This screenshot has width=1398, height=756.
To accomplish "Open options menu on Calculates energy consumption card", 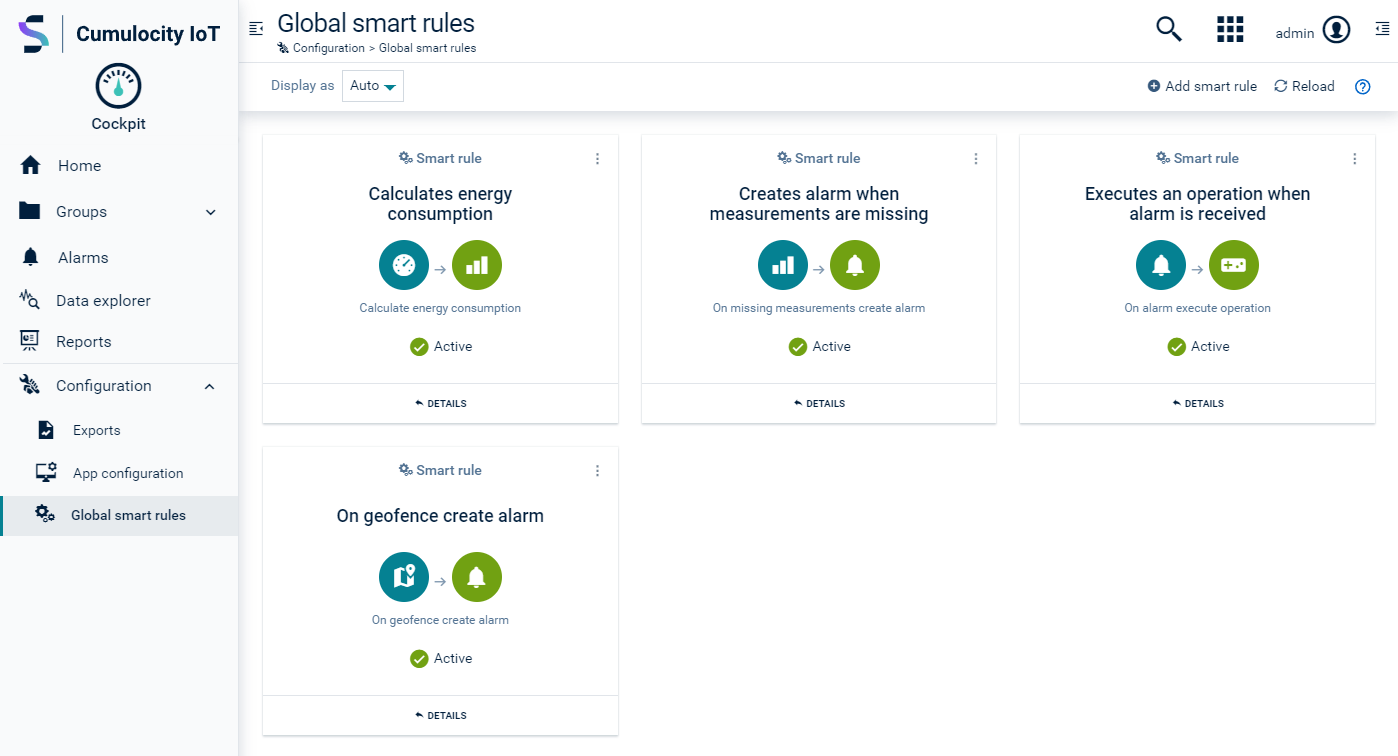I will pos(598,159).
